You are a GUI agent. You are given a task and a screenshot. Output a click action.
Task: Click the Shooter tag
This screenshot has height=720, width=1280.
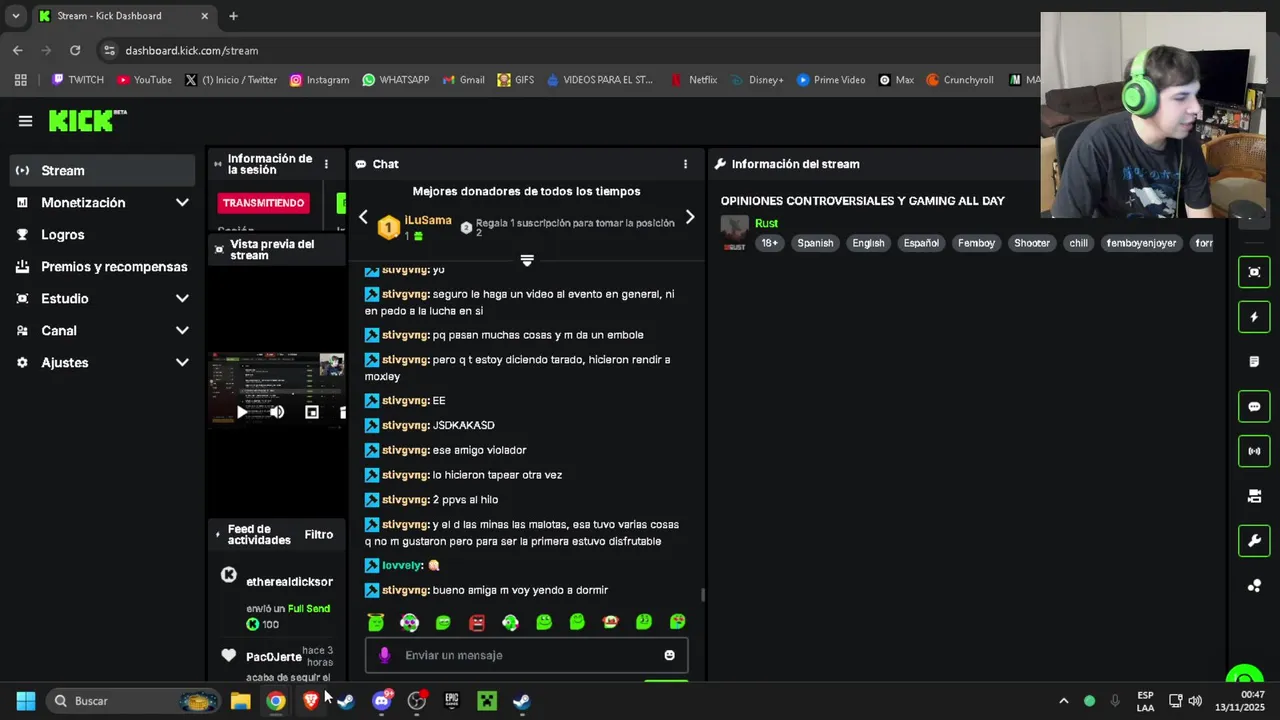pos(1032,243)
